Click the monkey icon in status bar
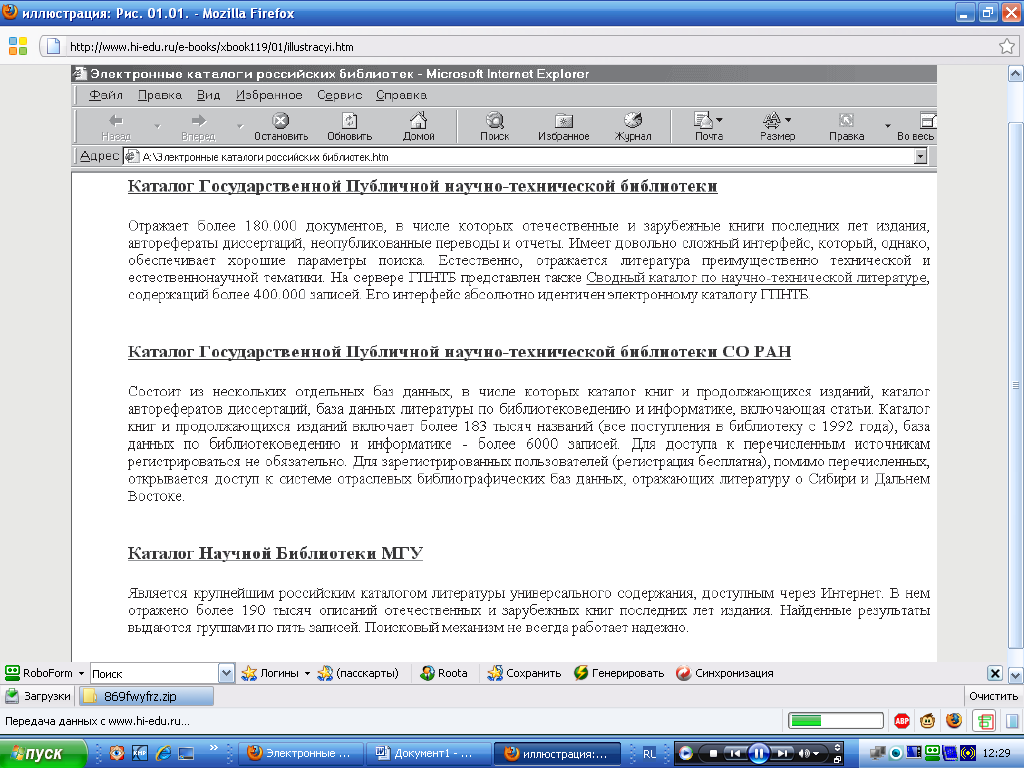Image resolution: width=1024 pixels, height=768 pixels. 927,721
